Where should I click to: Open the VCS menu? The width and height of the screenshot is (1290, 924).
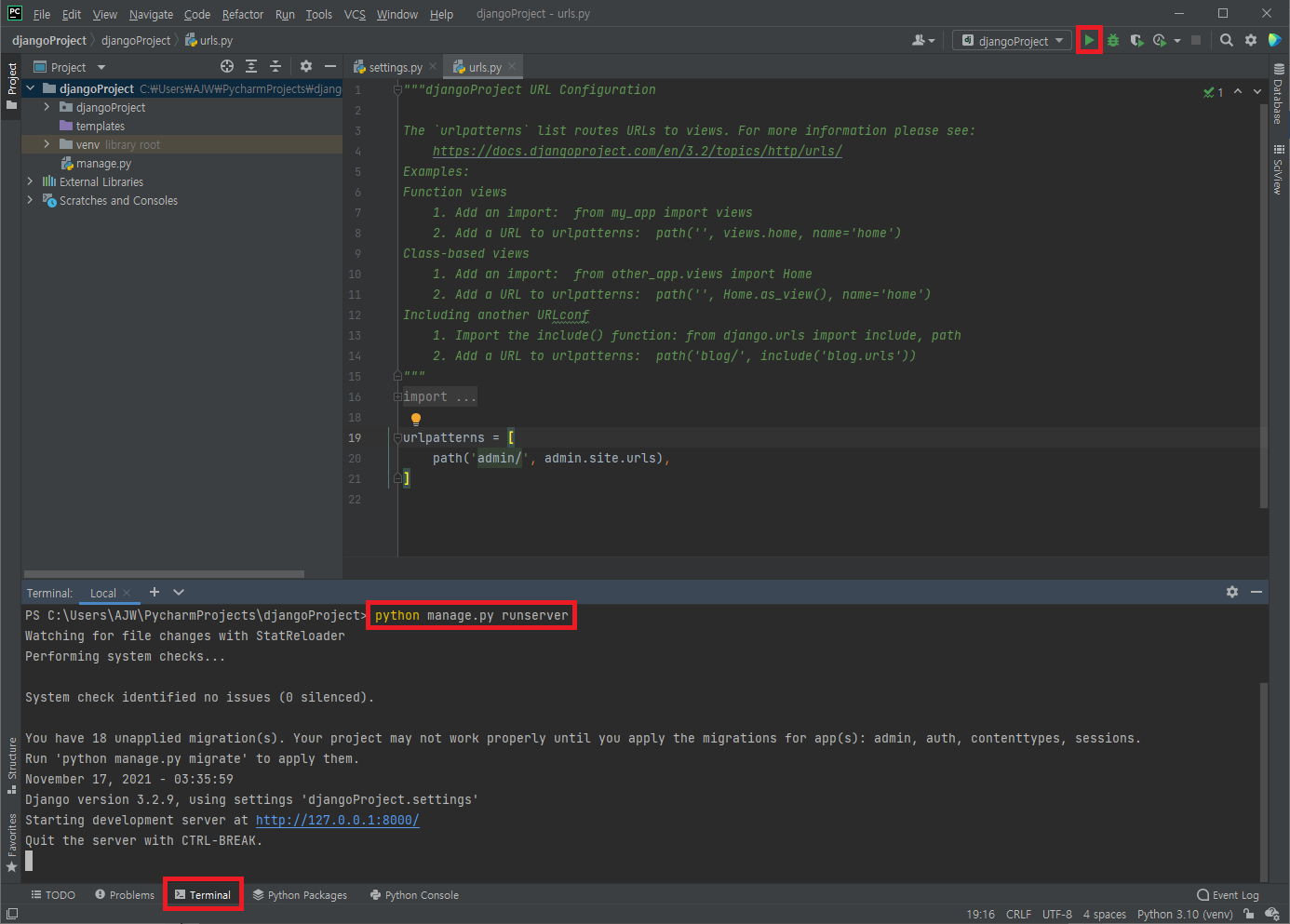click(x=355, y=14)
